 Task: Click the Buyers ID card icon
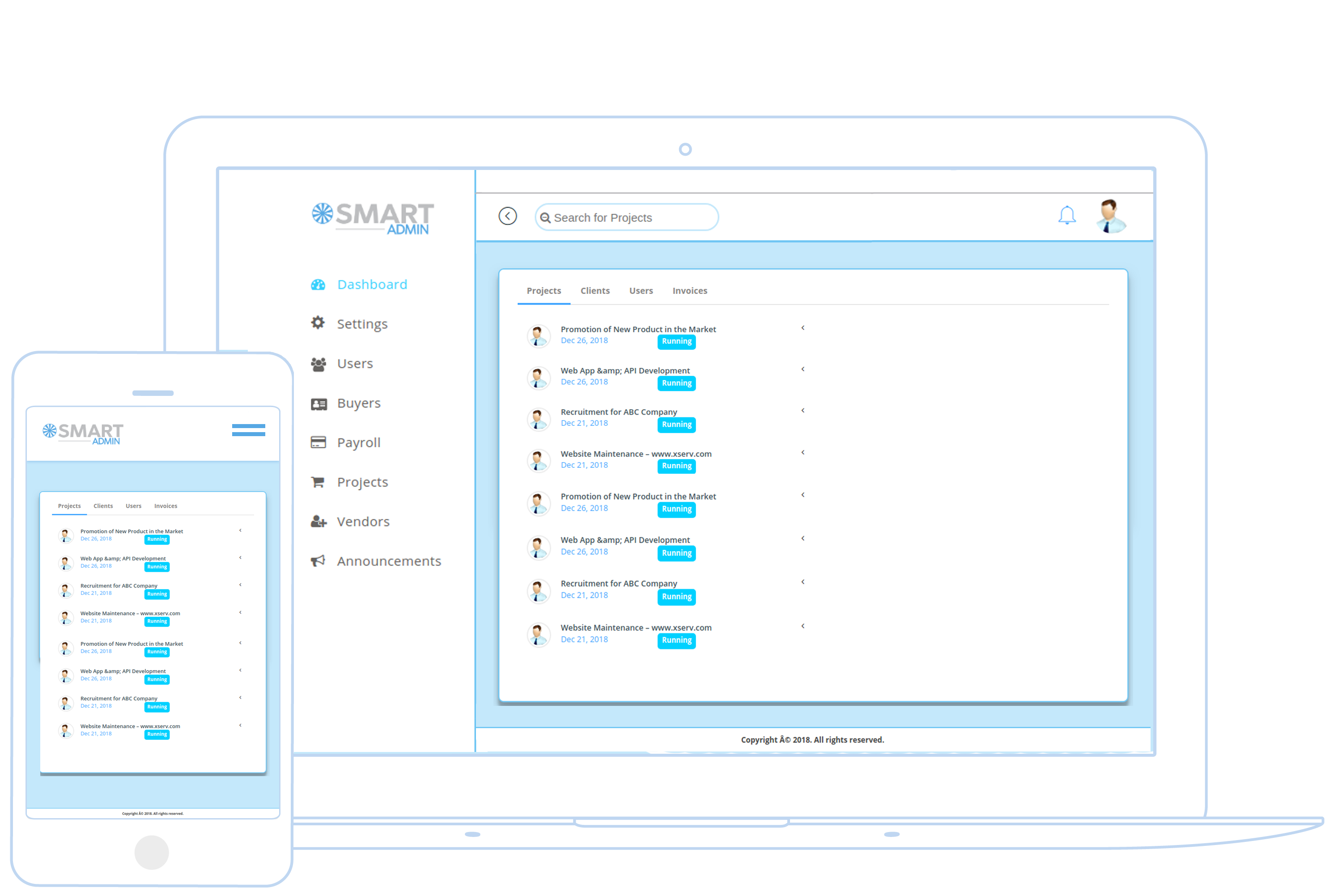(318, 404)
